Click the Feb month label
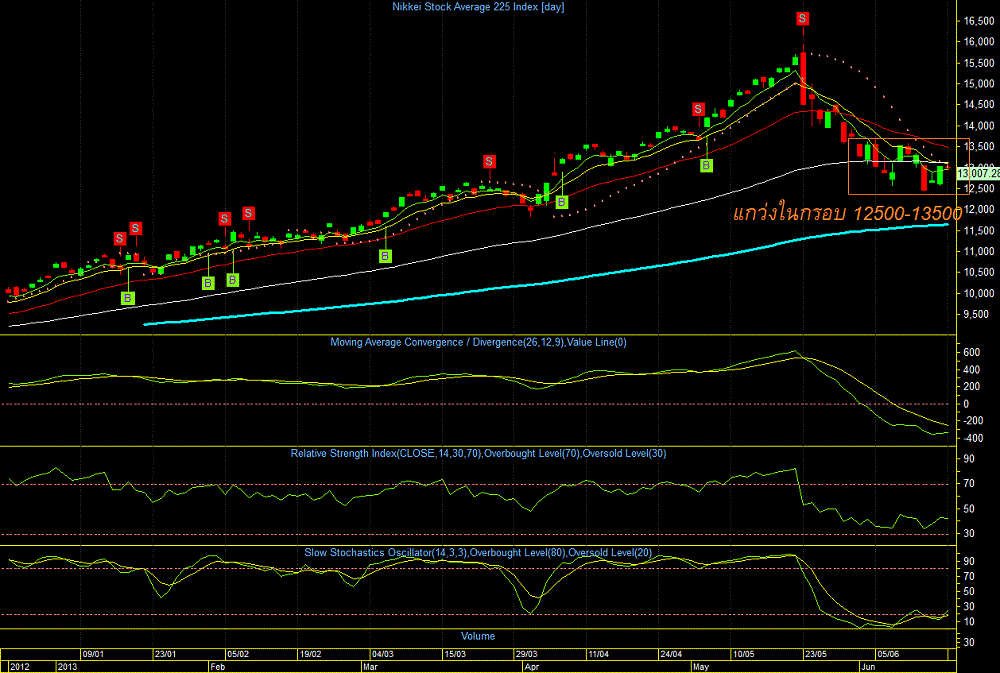1000x673 pixels. 217,667
